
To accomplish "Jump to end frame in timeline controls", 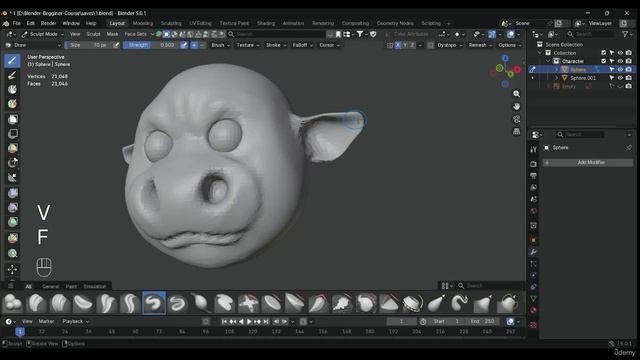I will pos(266,322).
